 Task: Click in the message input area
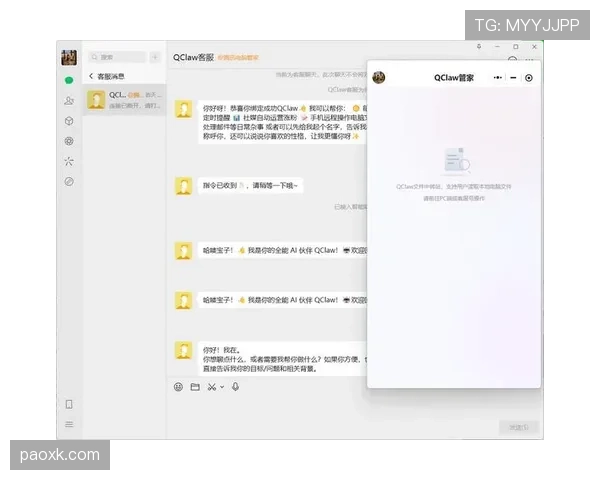point(333,408)
